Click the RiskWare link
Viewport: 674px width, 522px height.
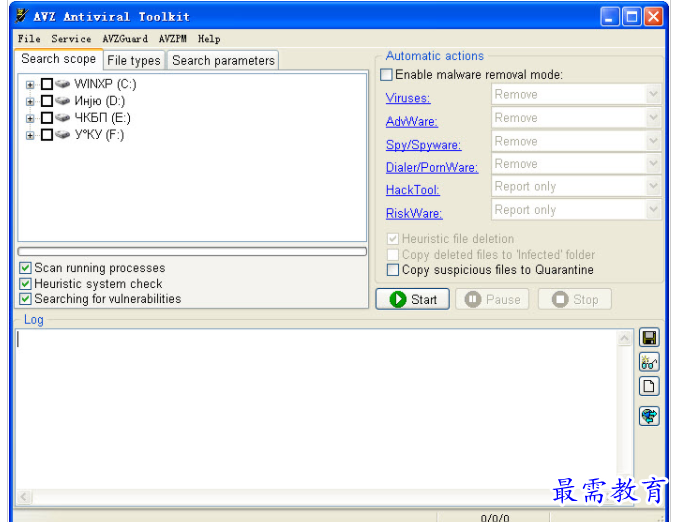414,213
